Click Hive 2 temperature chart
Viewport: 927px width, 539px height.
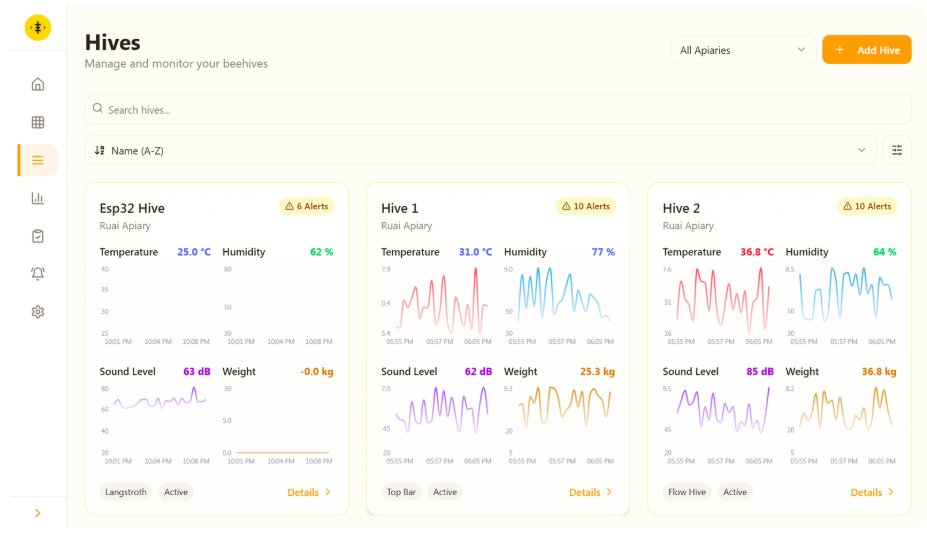click(718, 304)
